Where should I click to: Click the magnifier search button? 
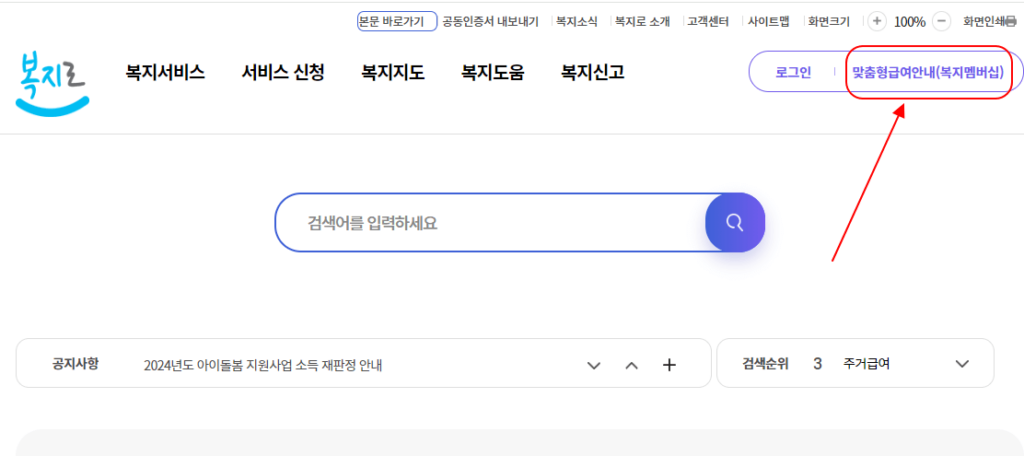735,223
